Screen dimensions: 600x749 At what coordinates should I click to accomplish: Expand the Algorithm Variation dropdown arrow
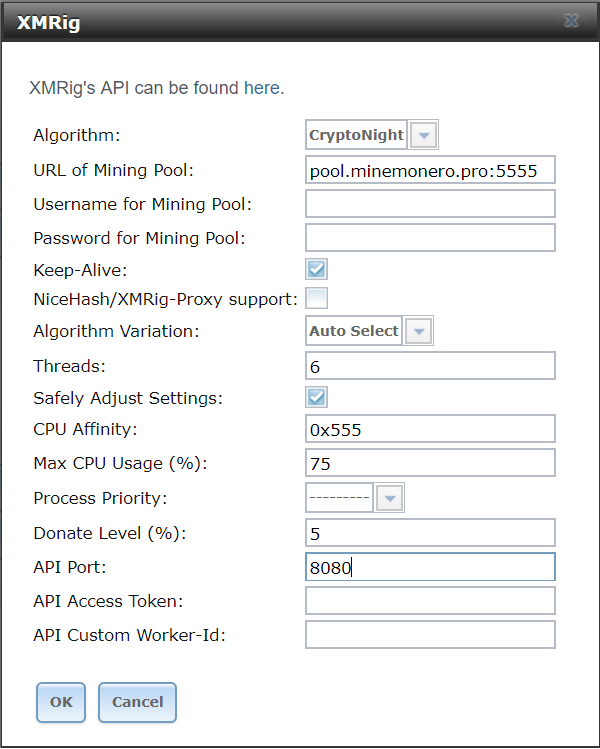tap(418, 331)
